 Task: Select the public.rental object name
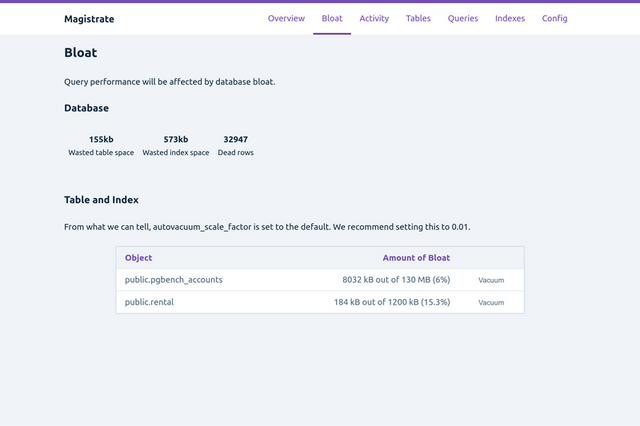click(149, 302)
